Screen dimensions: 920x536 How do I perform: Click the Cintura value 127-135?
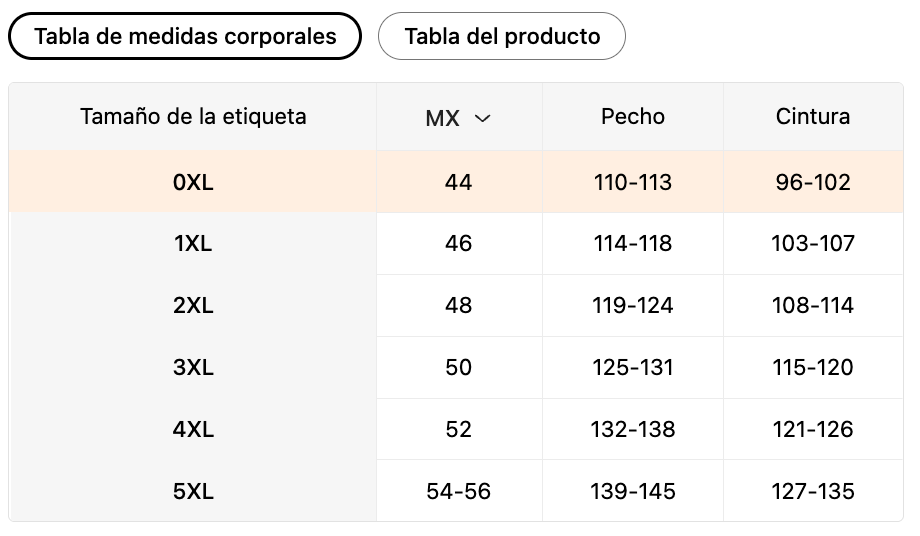click(813, 491)
